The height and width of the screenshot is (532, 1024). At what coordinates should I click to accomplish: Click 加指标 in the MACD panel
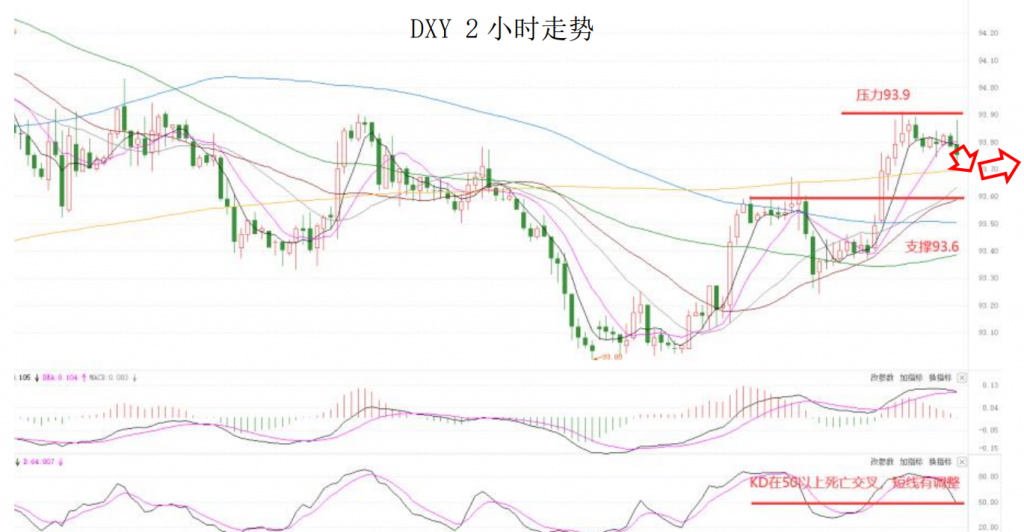point(911,378)
